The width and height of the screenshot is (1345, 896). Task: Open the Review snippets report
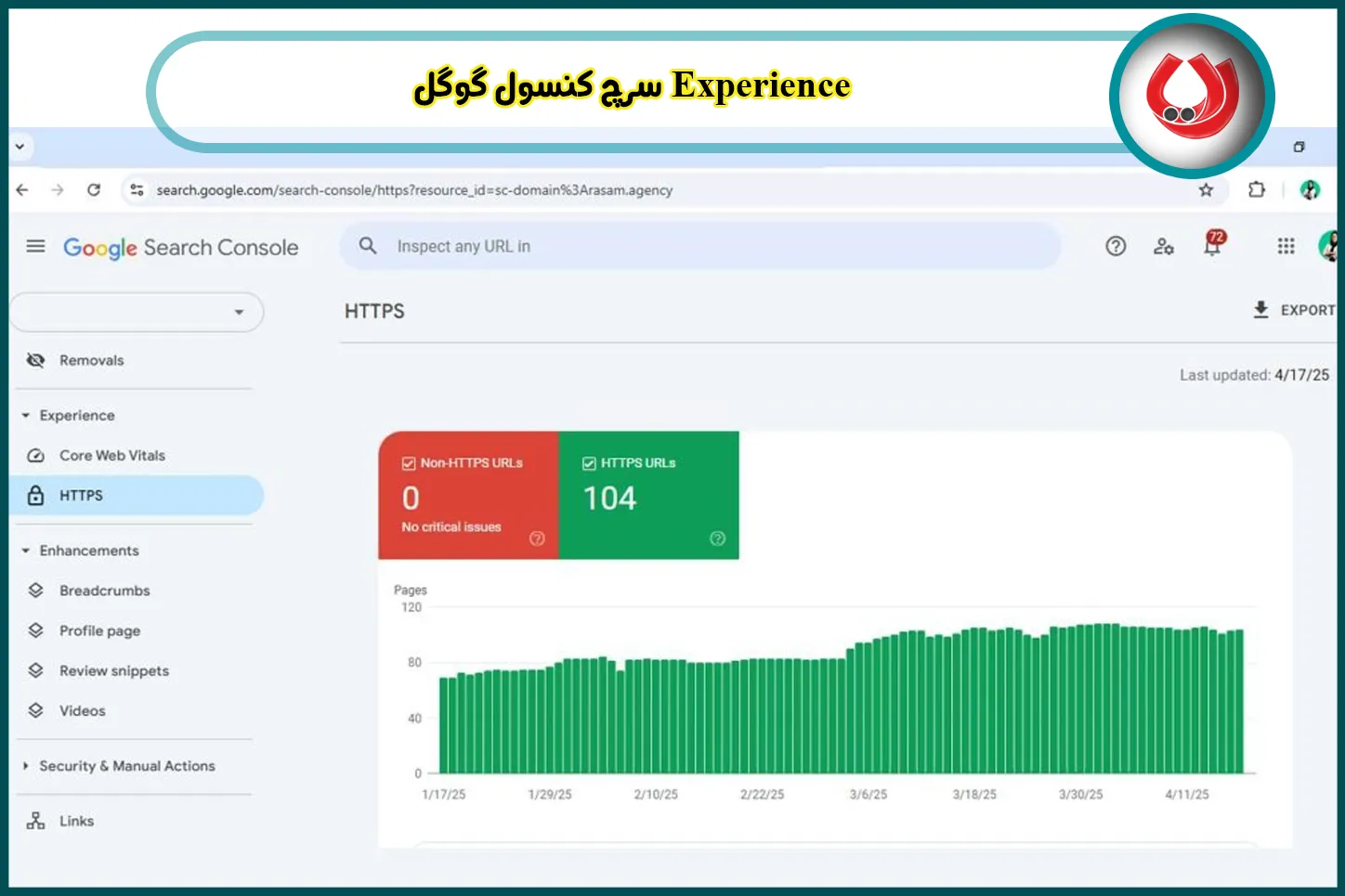[x=113, y=670]
